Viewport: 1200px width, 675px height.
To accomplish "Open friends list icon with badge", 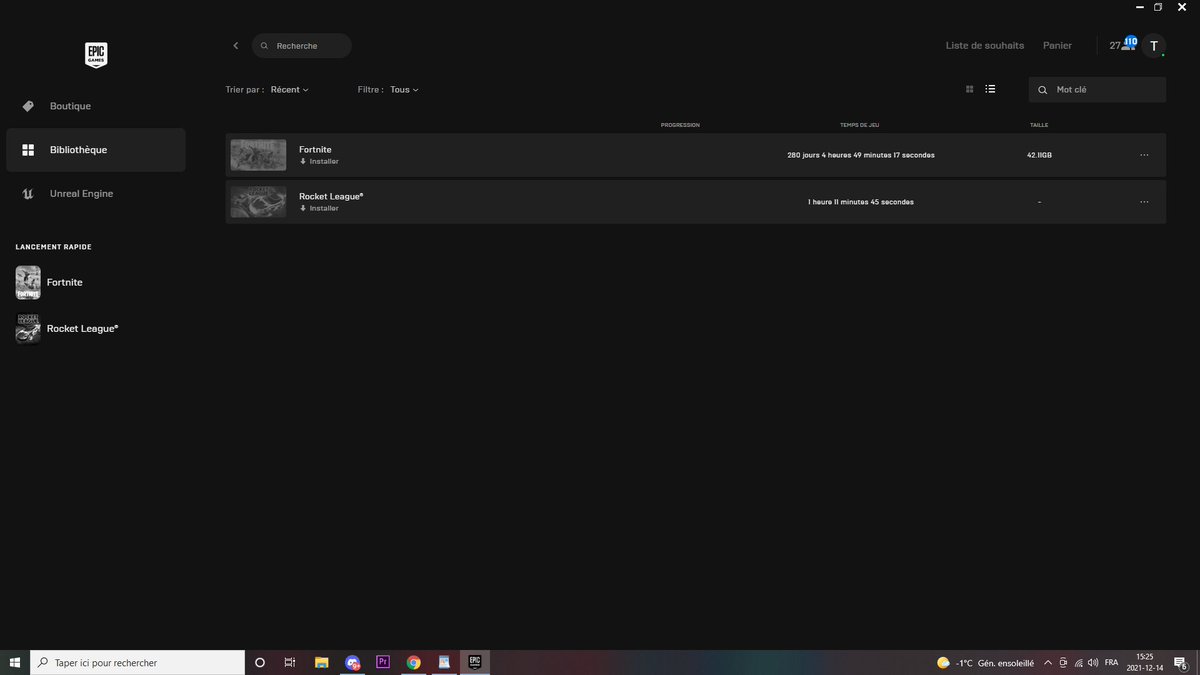I will point(1125,45).
